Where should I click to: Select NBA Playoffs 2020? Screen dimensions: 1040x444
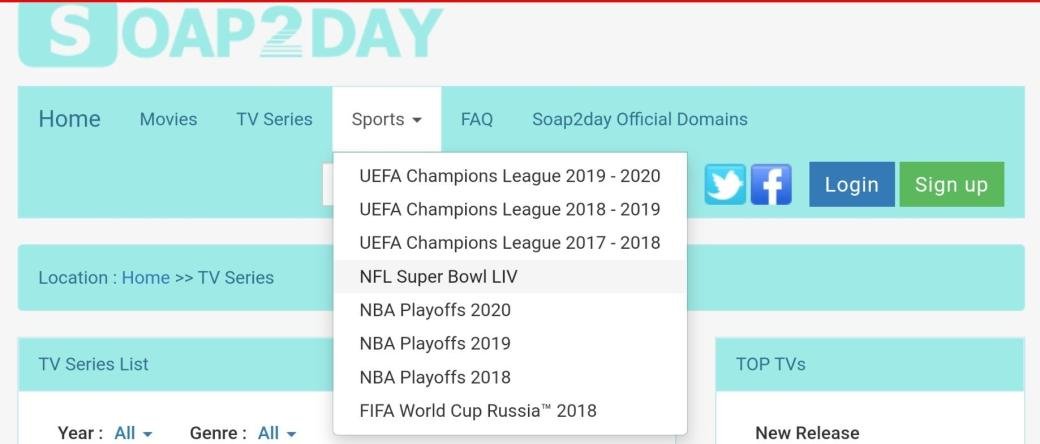click(435, 310)
